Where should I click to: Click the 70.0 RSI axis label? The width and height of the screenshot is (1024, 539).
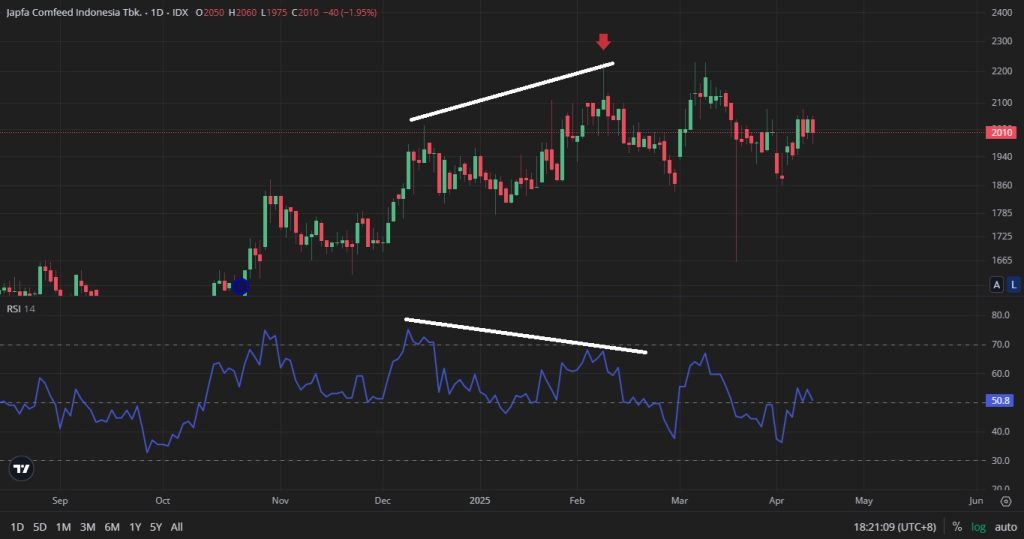tap(1000, 344)
